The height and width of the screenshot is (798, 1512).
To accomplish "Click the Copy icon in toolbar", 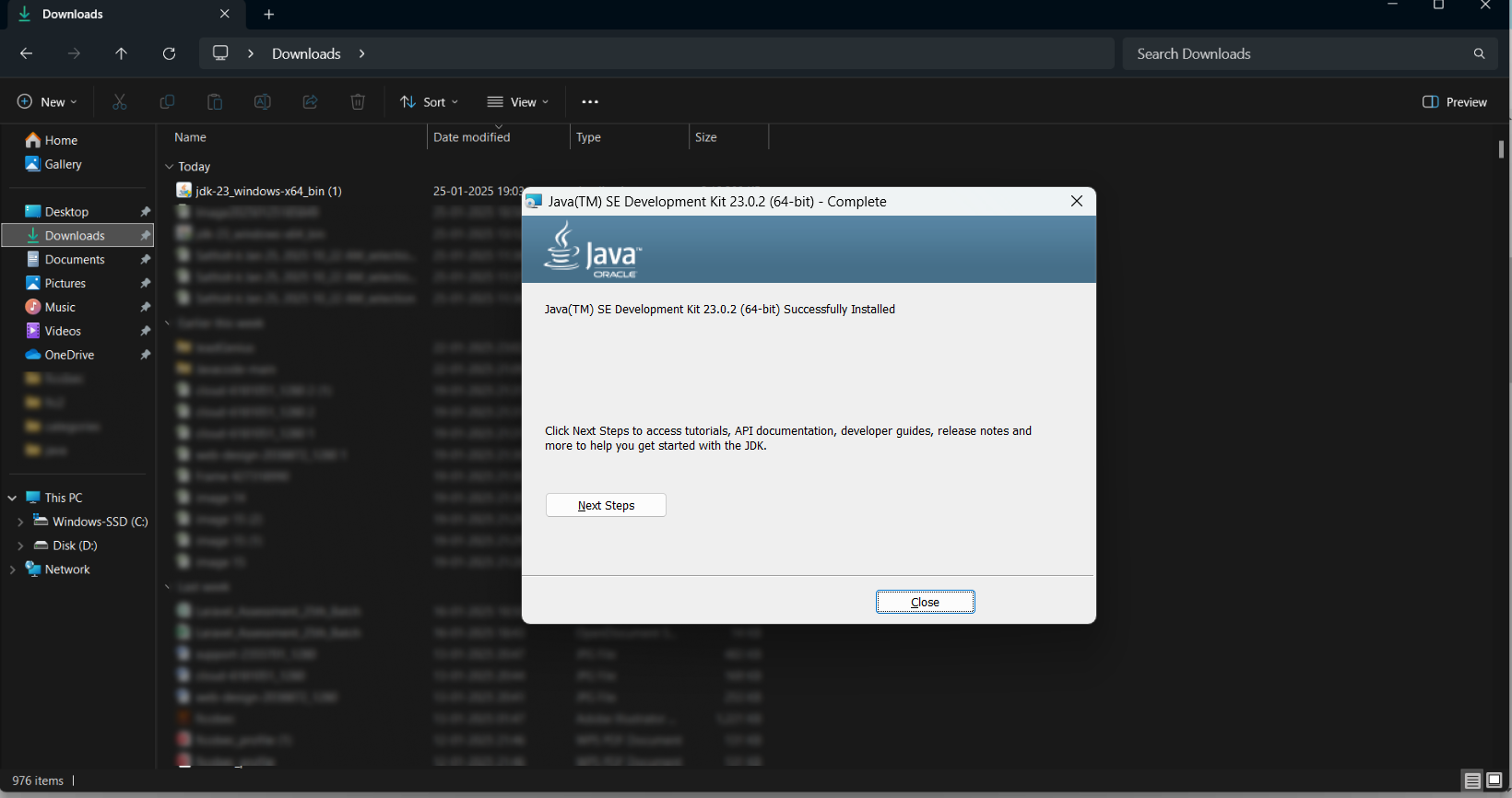I will click(x=167, y=101).
